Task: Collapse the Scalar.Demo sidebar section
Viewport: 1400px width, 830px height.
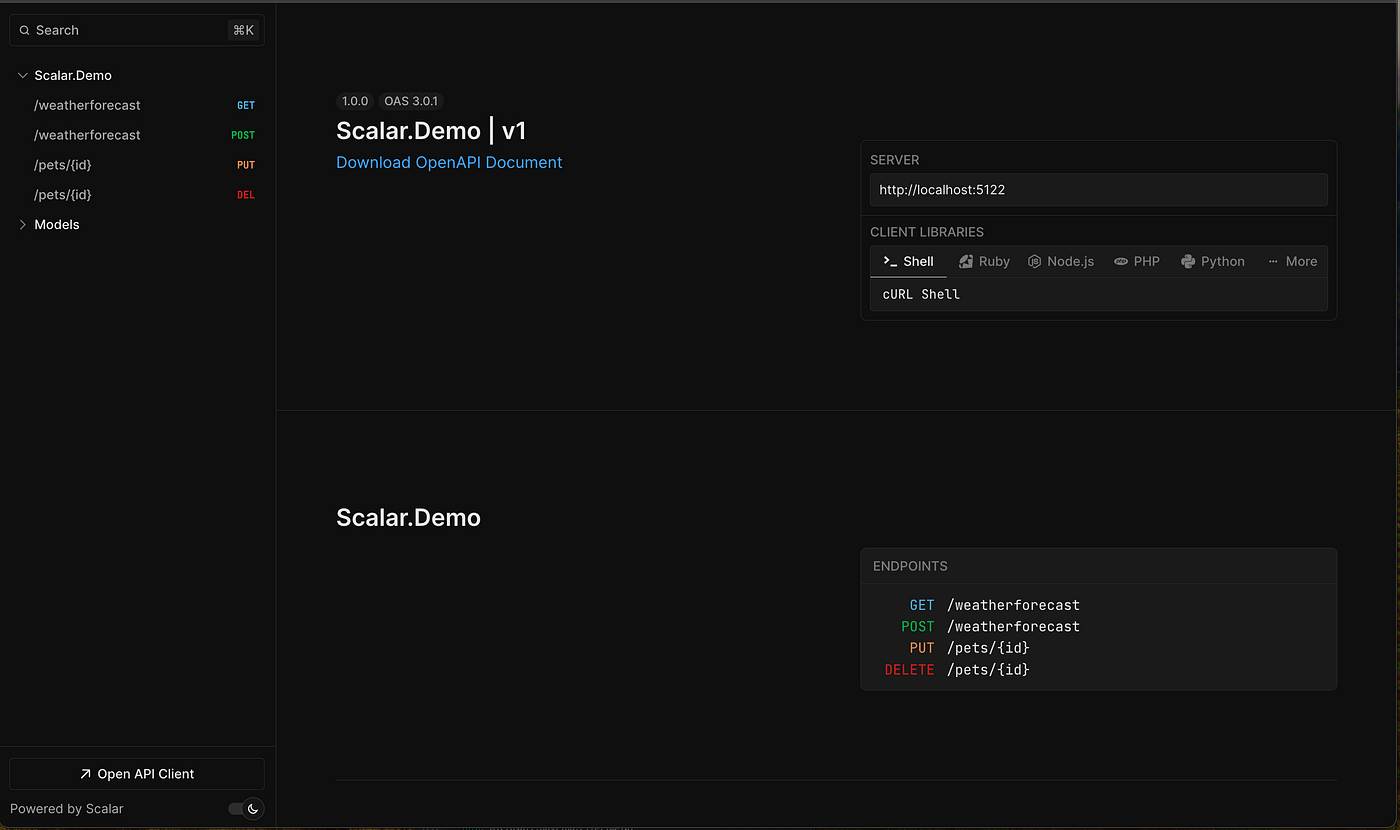Action: (23, 75)
